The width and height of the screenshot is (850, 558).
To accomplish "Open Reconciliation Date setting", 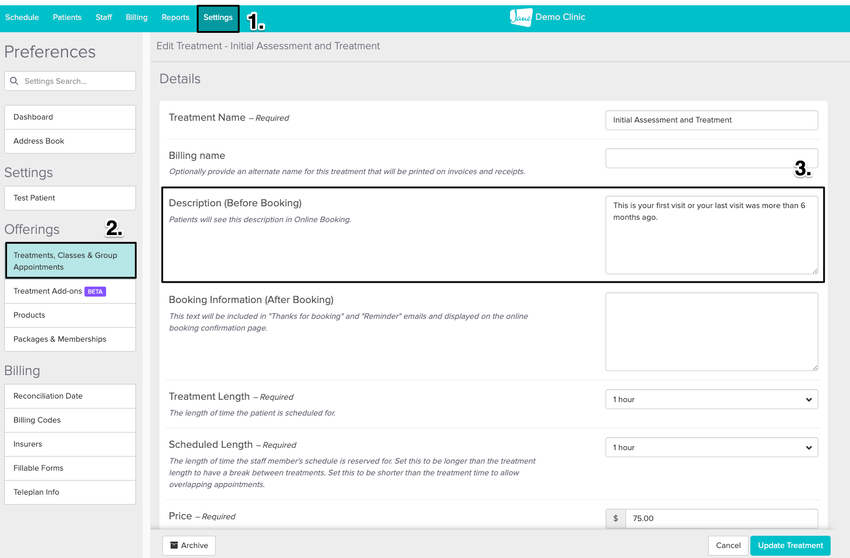I will 70,396.
